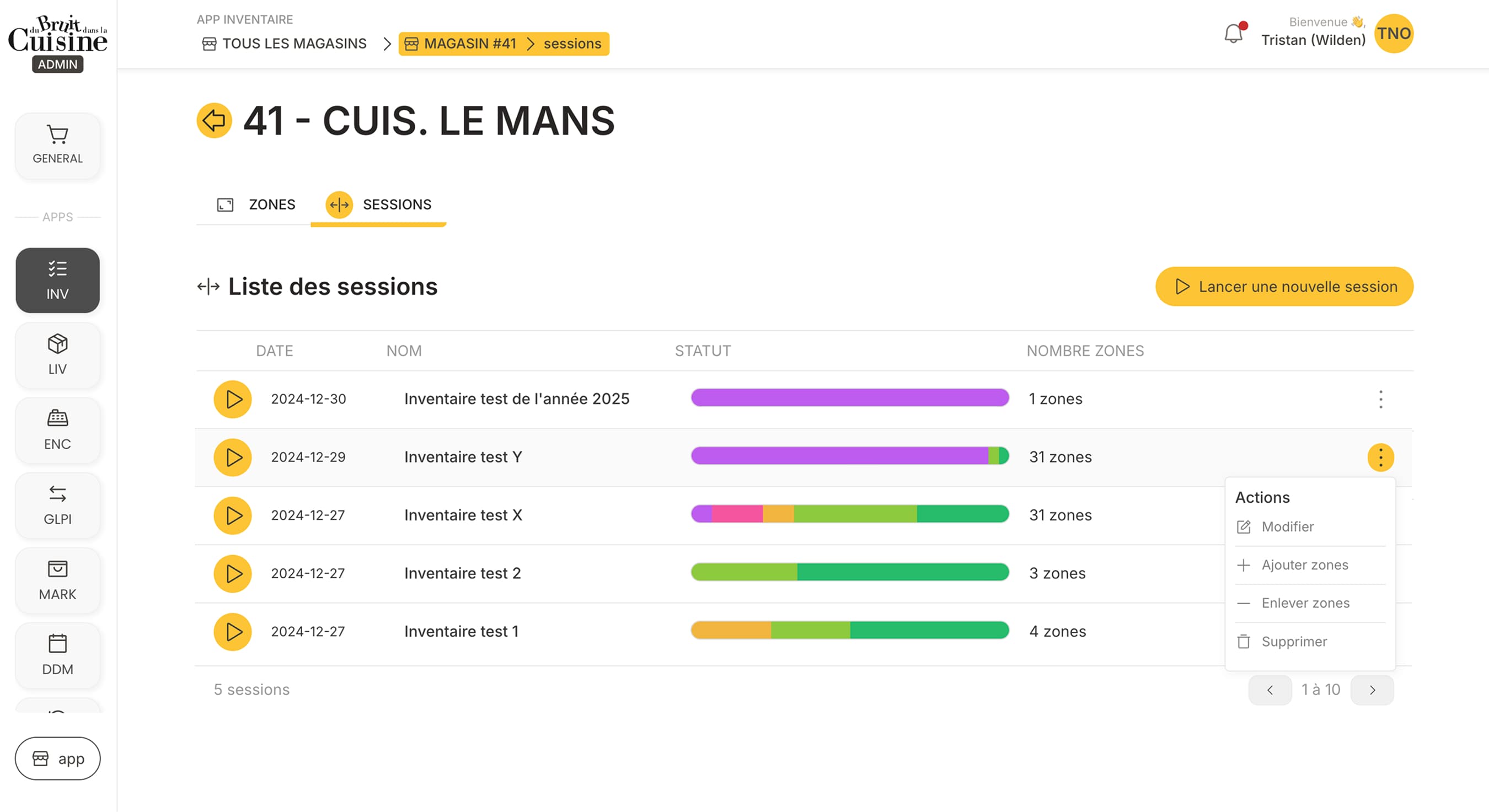
Task: Choose Enlever zones in Actions menu
Action: [x=1310, y=604]
